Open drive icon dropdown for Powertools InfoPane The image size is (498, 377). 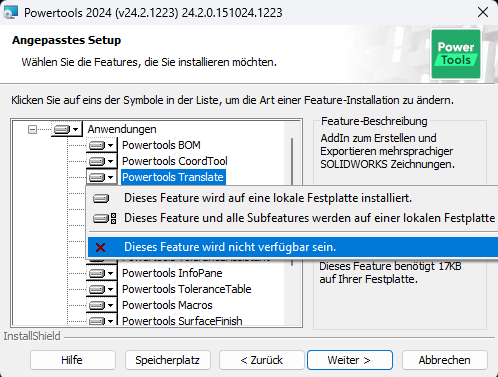(x=102, y=273)
